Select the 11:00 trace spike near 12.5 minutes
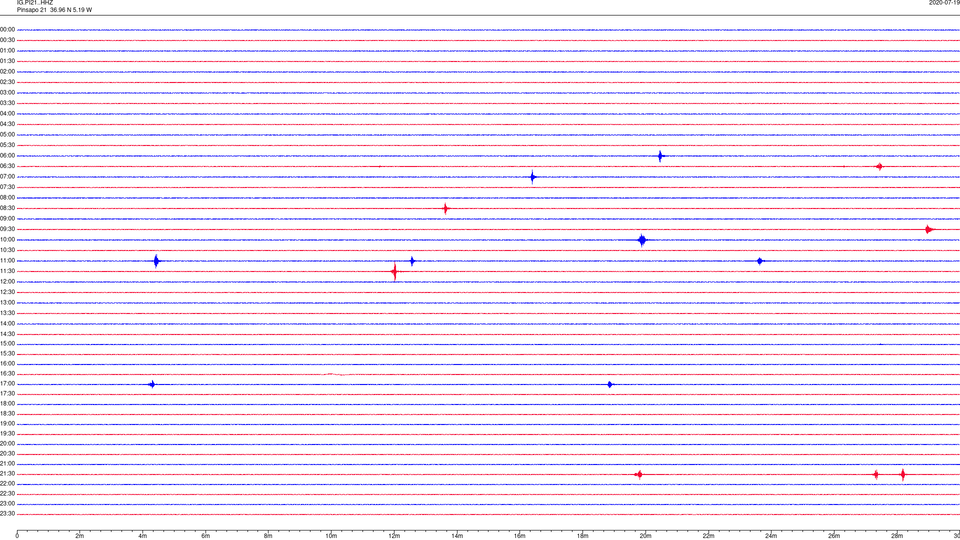The image size is (960, 540). coord(412,261)
